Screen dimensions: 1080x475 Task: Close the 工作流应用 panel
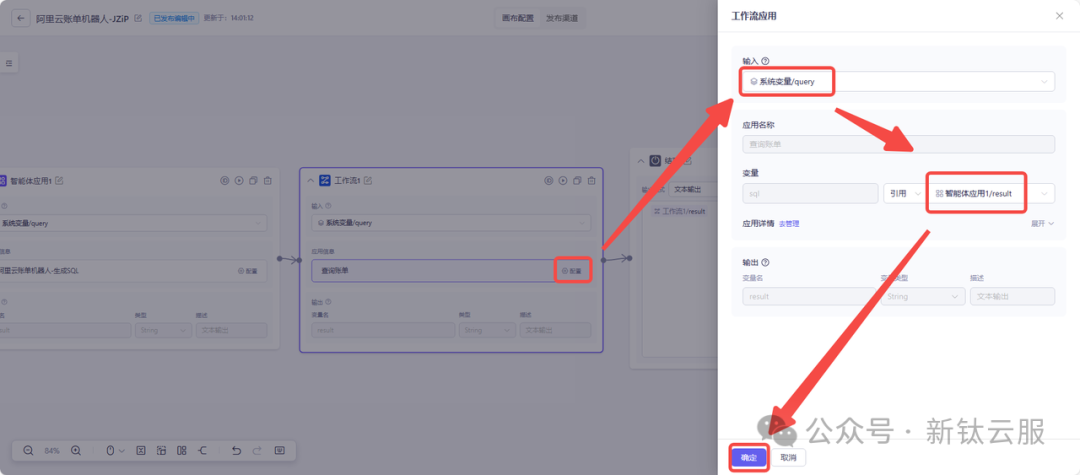click(x=1059, y=16)
